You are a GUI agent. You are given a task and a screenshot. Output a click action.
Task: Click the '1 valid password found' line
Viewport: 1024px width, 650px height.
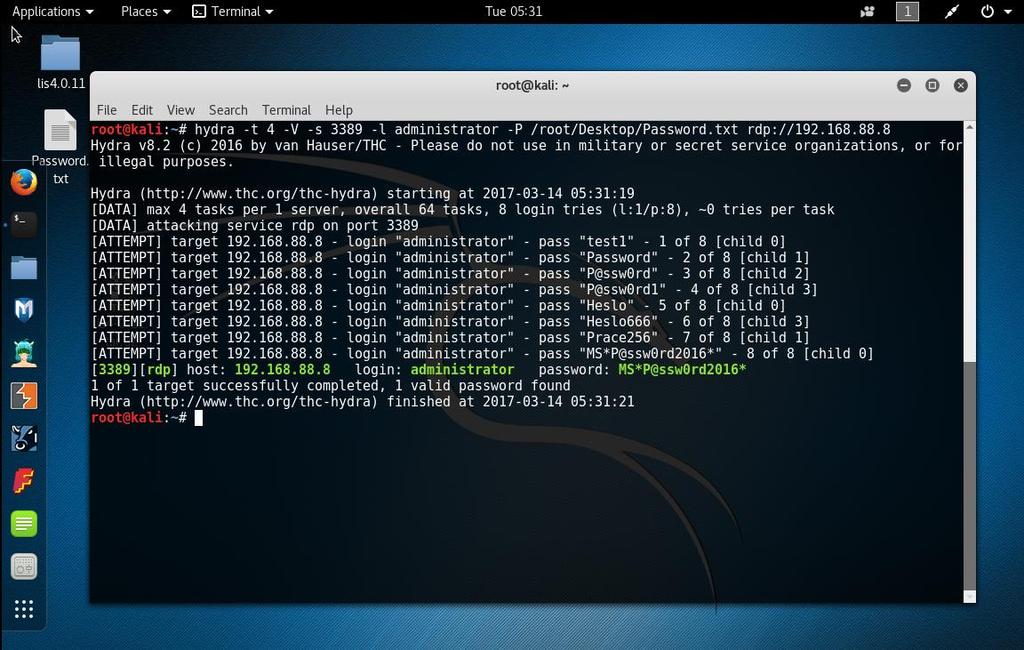[x=330, y=385]
